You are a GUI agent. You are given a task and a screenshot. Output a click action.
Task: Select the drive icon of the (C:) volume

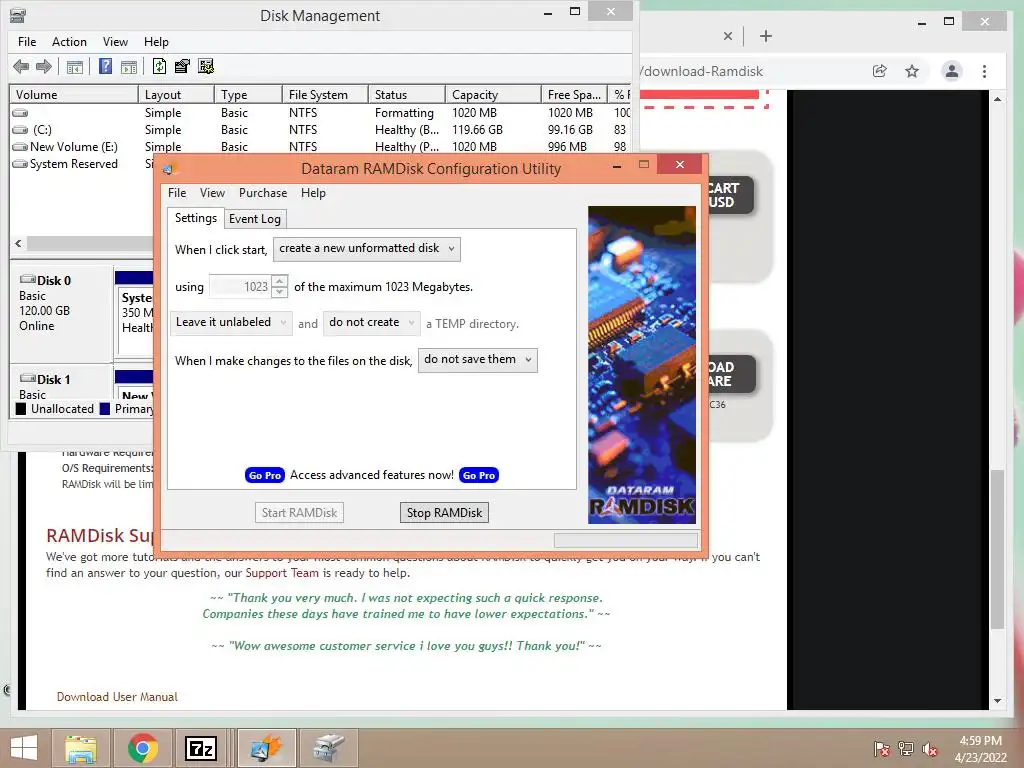point(20,130)
